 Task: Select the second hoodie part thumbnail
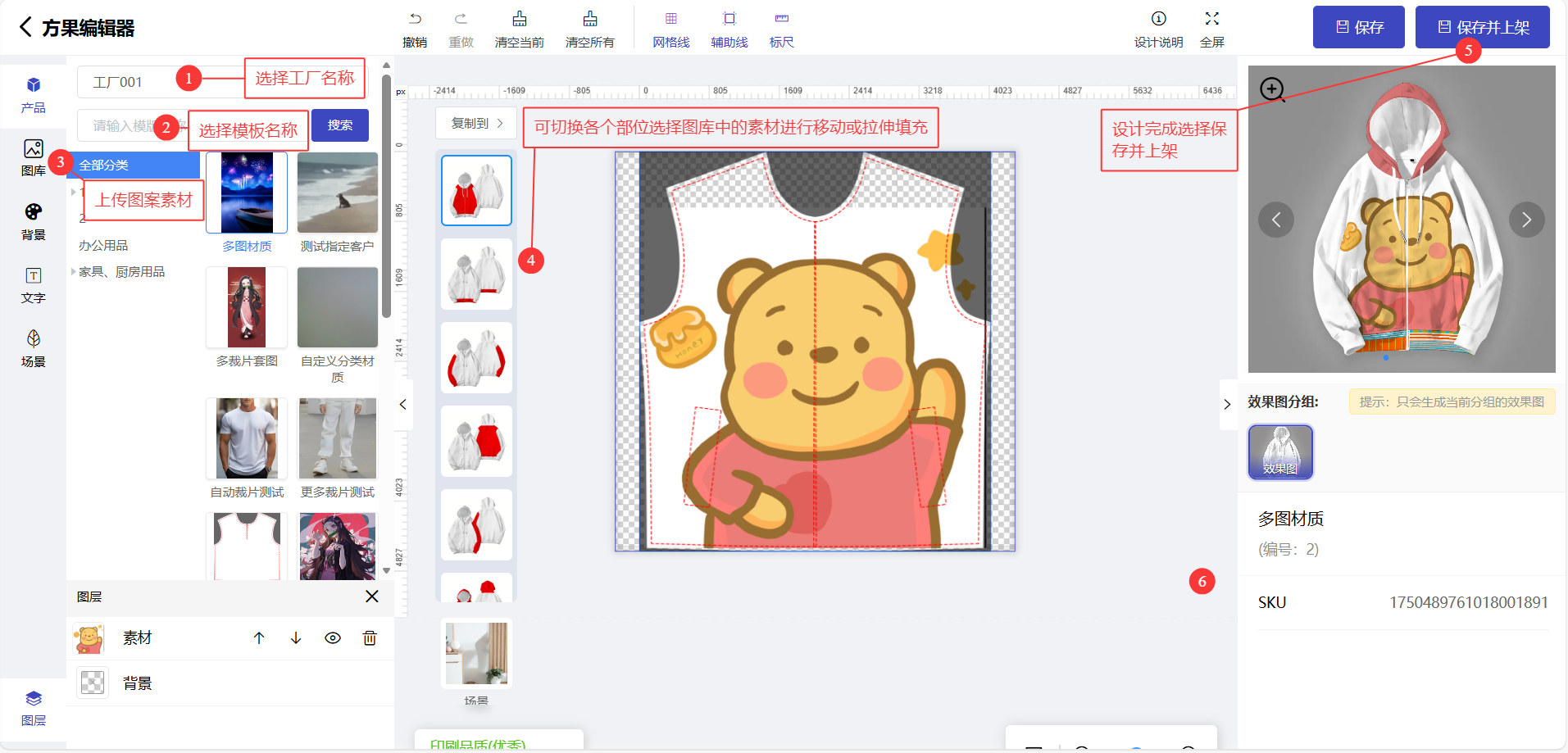click(x=476, y=274)
